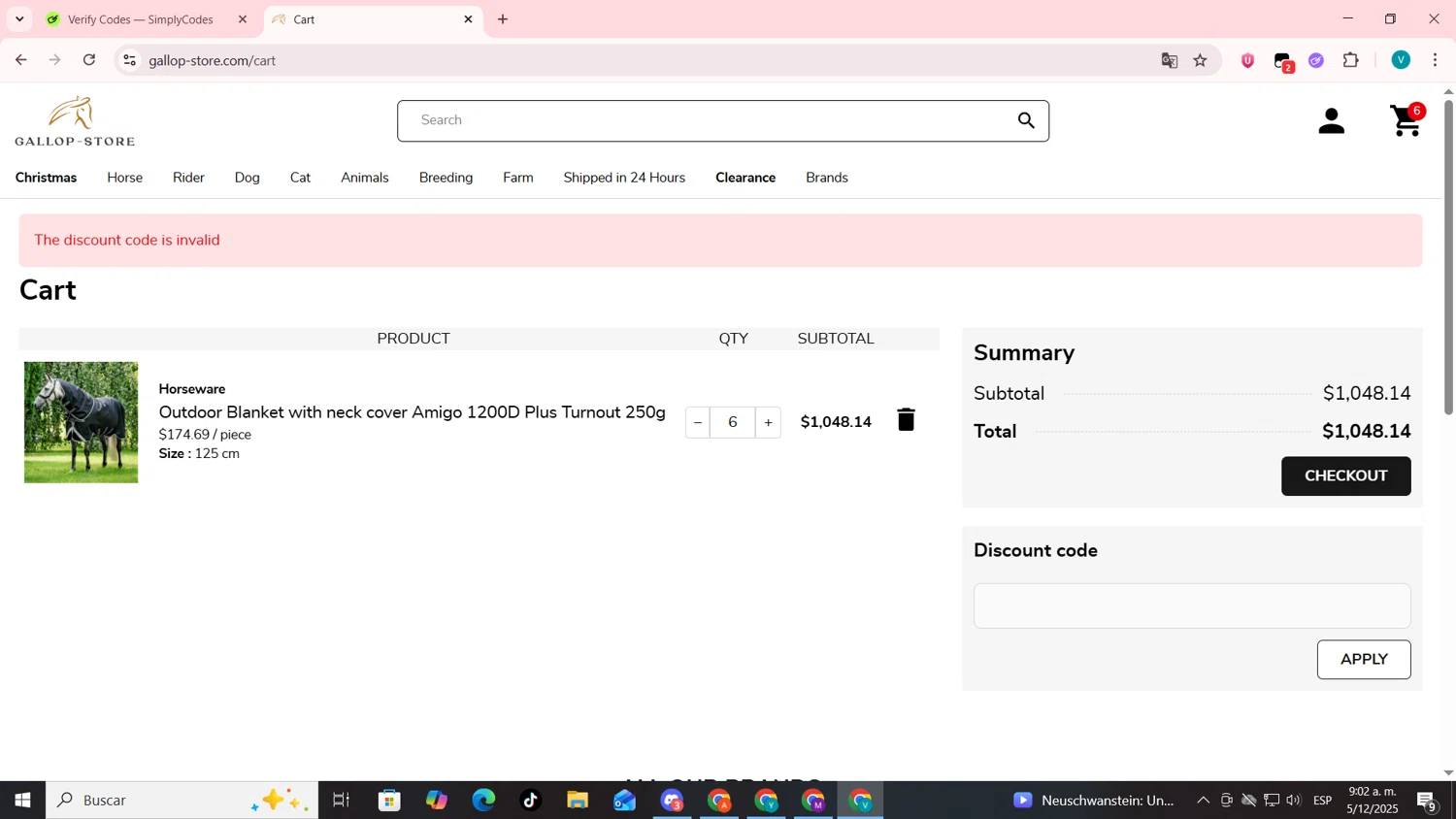
Task: Open a new browser tab
Action: [x=503, y=19]
